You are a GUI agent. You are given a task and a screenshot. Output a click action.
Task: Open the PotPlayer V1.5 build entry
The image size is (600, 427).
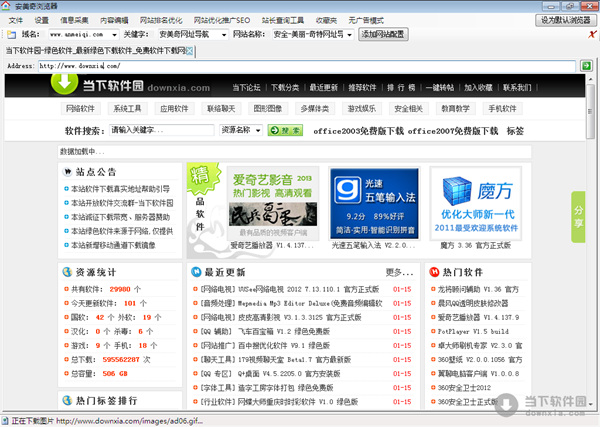473,331
